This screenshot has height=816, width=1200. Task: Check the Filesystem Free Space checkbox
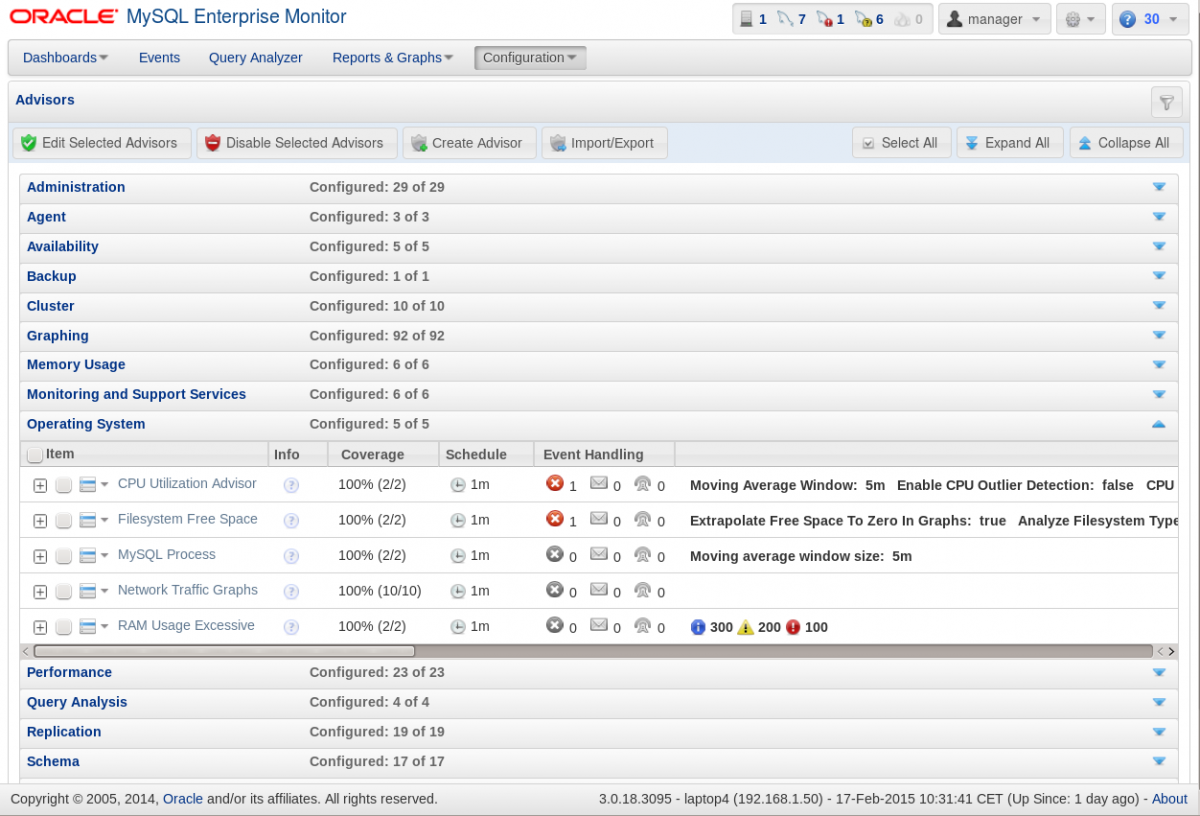[63, 521]
